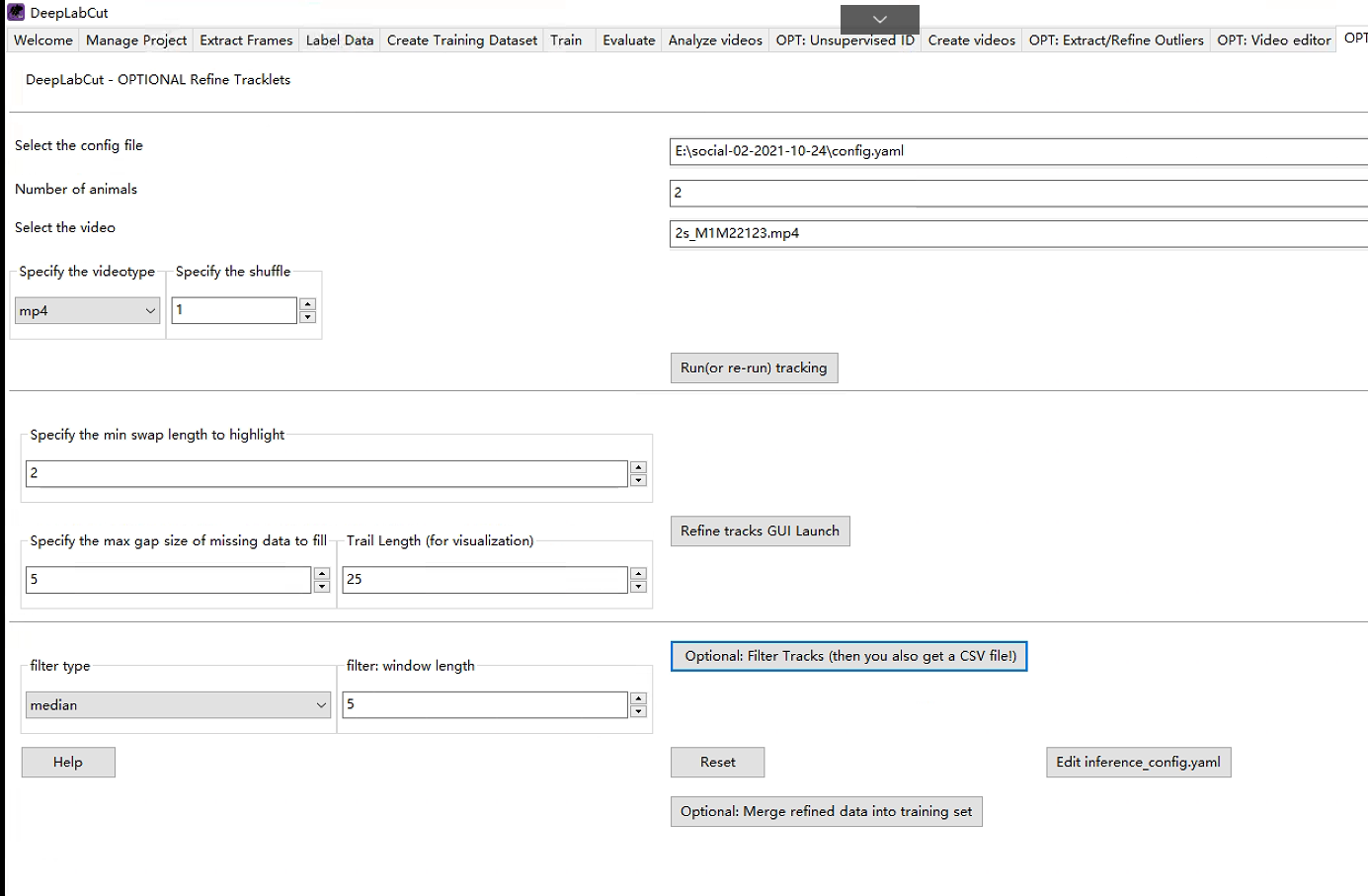
Task: Switch to the Label Data tab
Action: click(339, 40)
